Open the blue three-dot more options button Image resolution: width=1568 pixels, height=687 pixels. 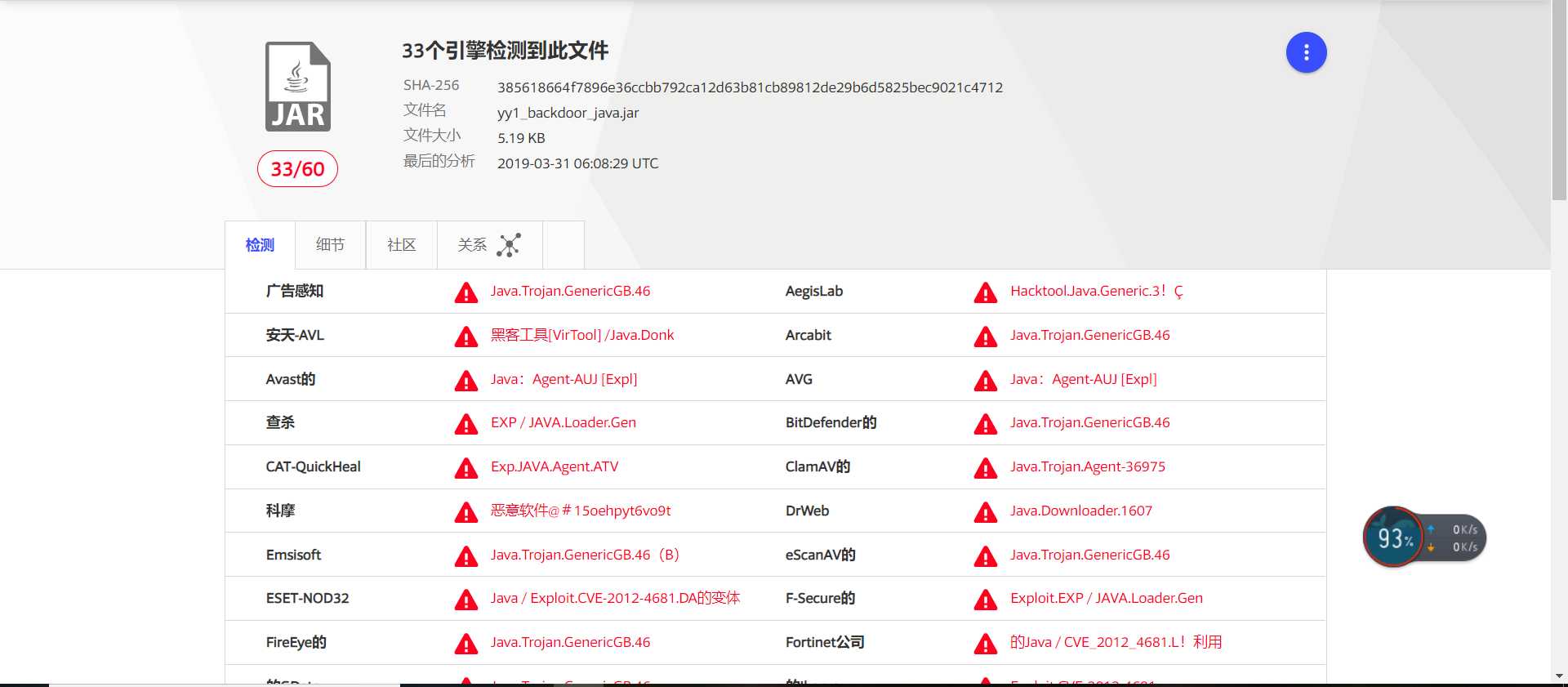1306,52
